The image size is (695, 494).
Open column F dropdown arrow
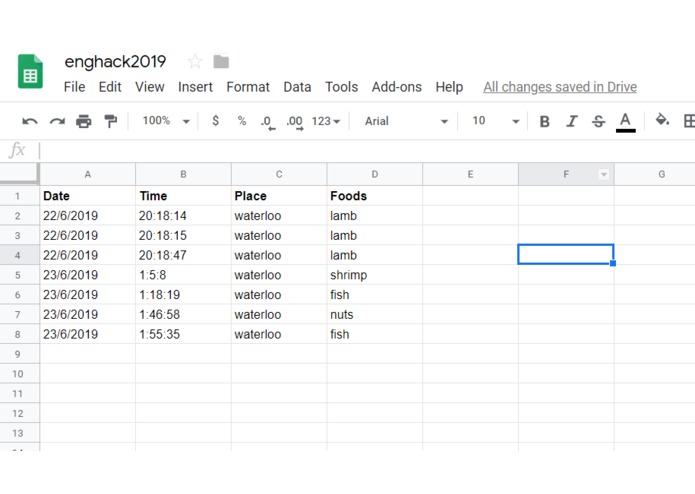(x=603, y=175)
